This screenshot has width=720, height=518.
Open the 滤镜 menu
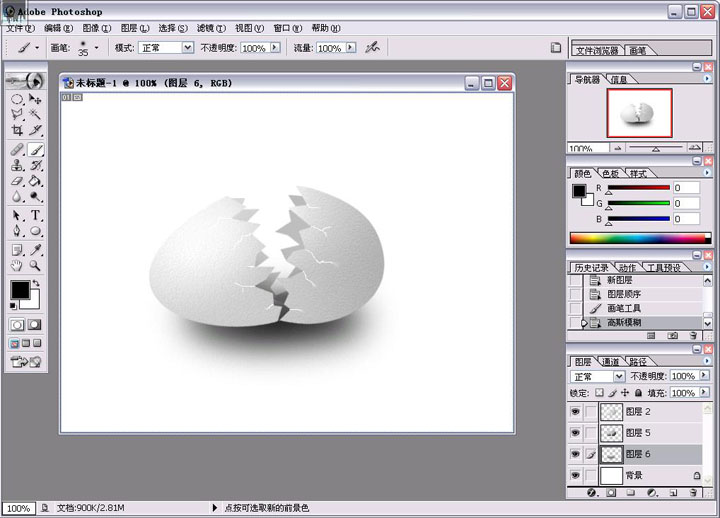(x=210, y=28)
